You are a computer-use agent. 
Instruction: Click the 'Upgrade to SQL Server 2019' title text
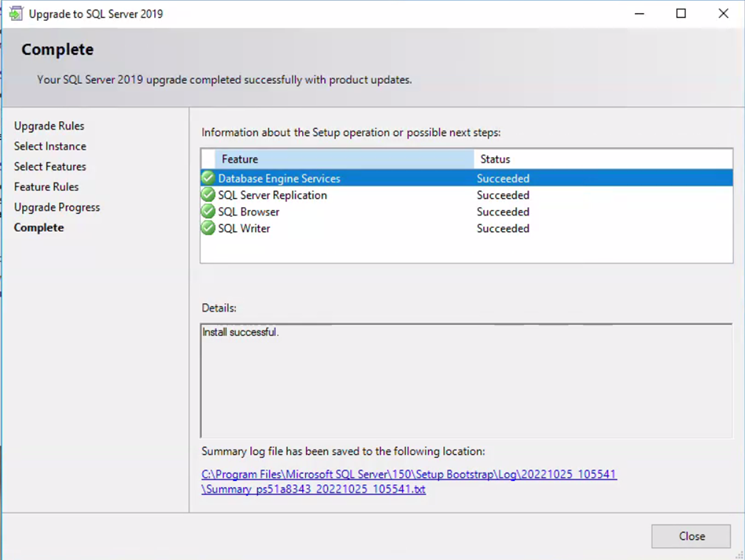pyautogui.click(x=96, y=14)
